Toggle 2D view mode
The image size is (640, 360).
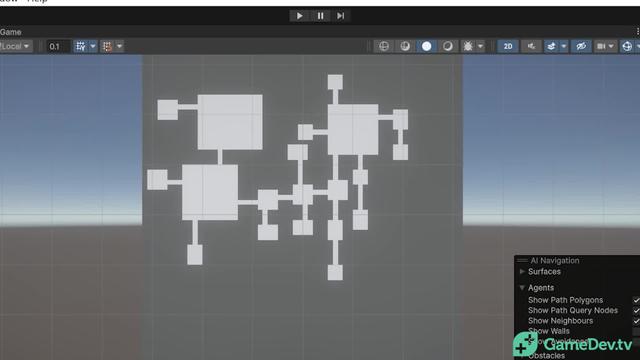(x=508, y=46)
